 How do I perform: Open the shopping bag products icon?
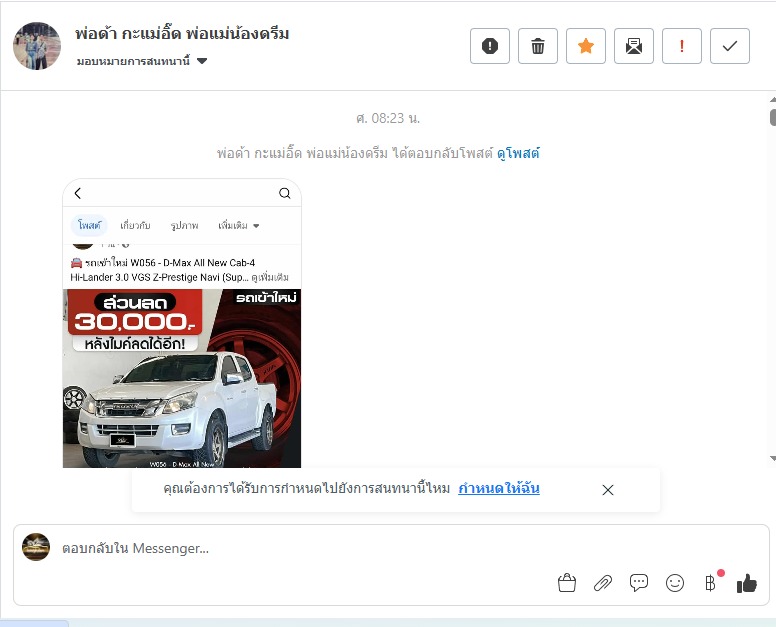(x=567, y=583)
